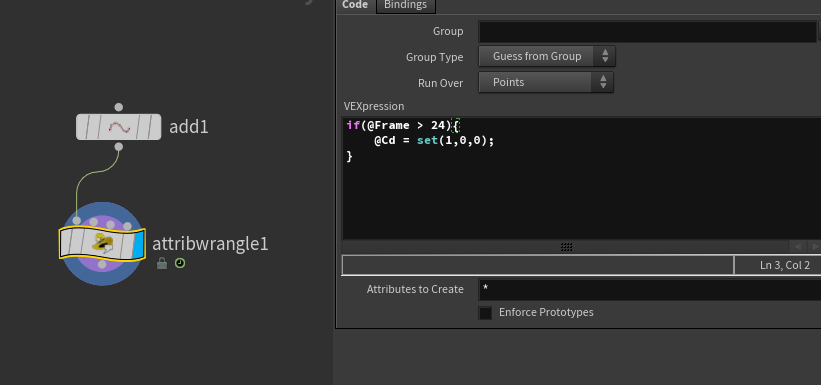Click the lock badge under attribwrangle1

[162, 263]
